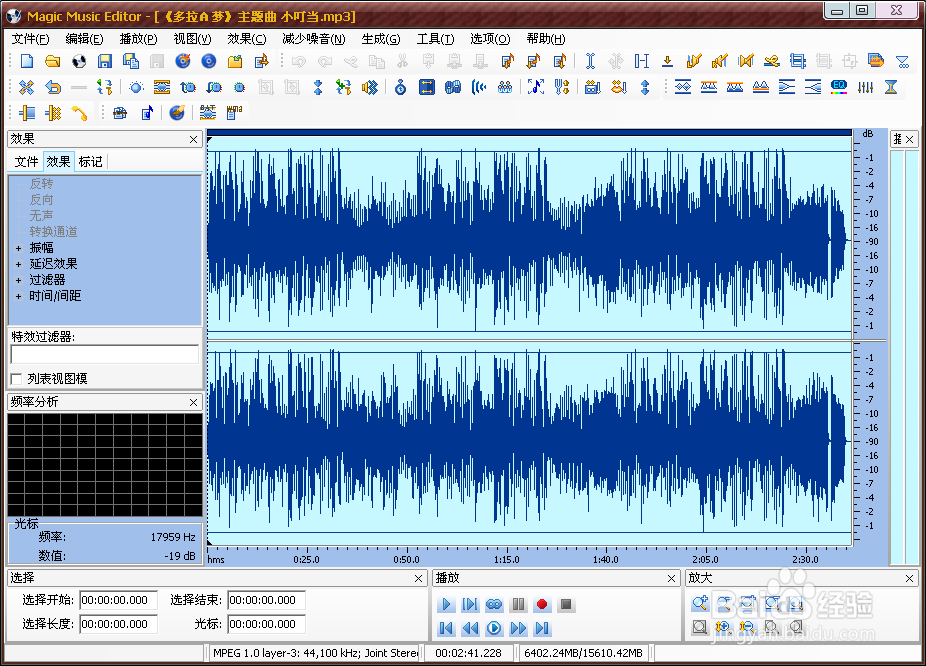Viewport: 926px width, 666px height.
Task: Open the 效果(C) menu
Action: click(x=247, y=39)
